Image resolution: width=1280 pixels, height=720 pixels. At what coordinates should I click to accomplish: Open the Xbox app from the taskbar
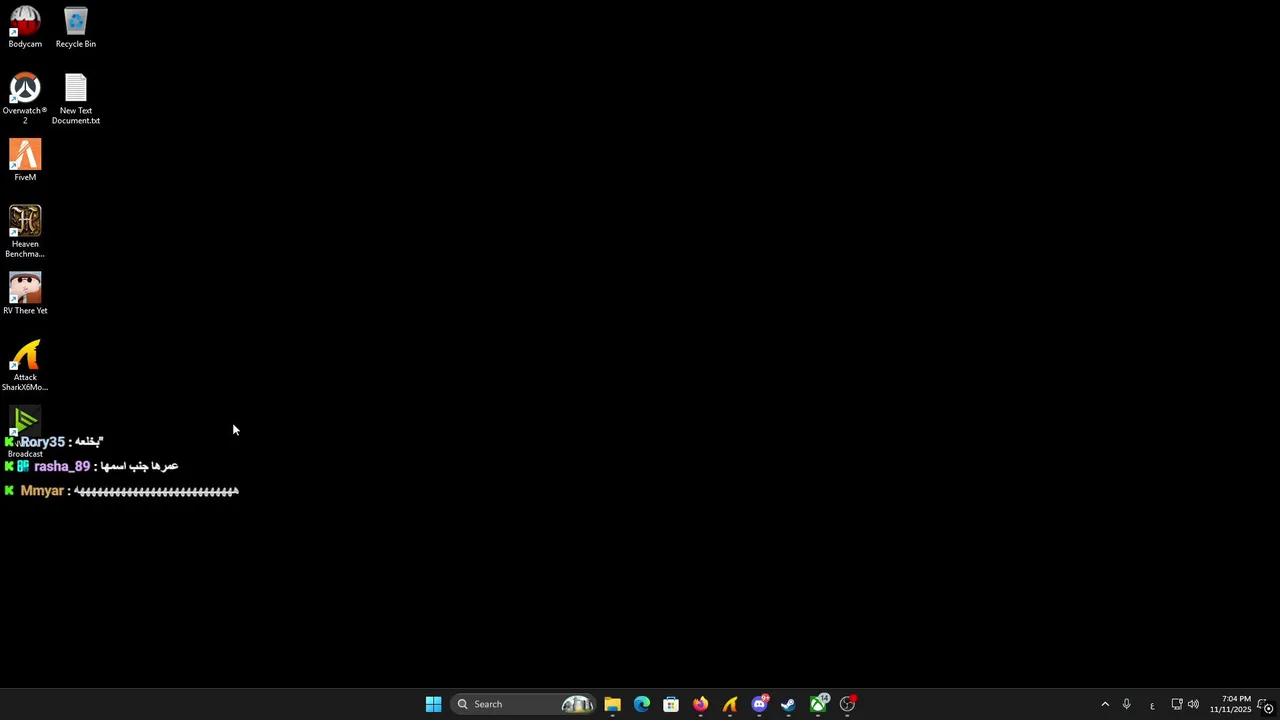818,704
